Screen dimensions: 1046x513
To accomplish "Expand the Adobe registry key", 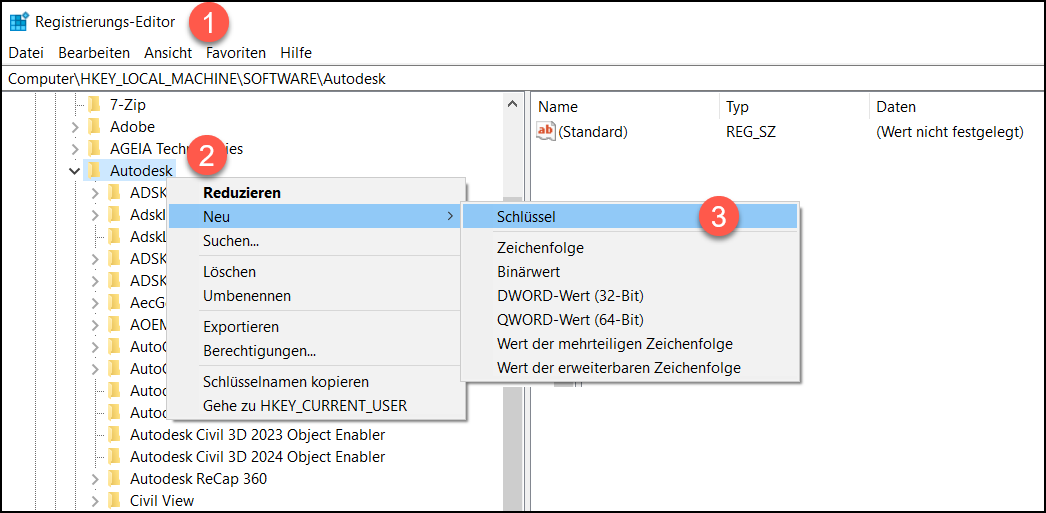I will tap(74, 127).
